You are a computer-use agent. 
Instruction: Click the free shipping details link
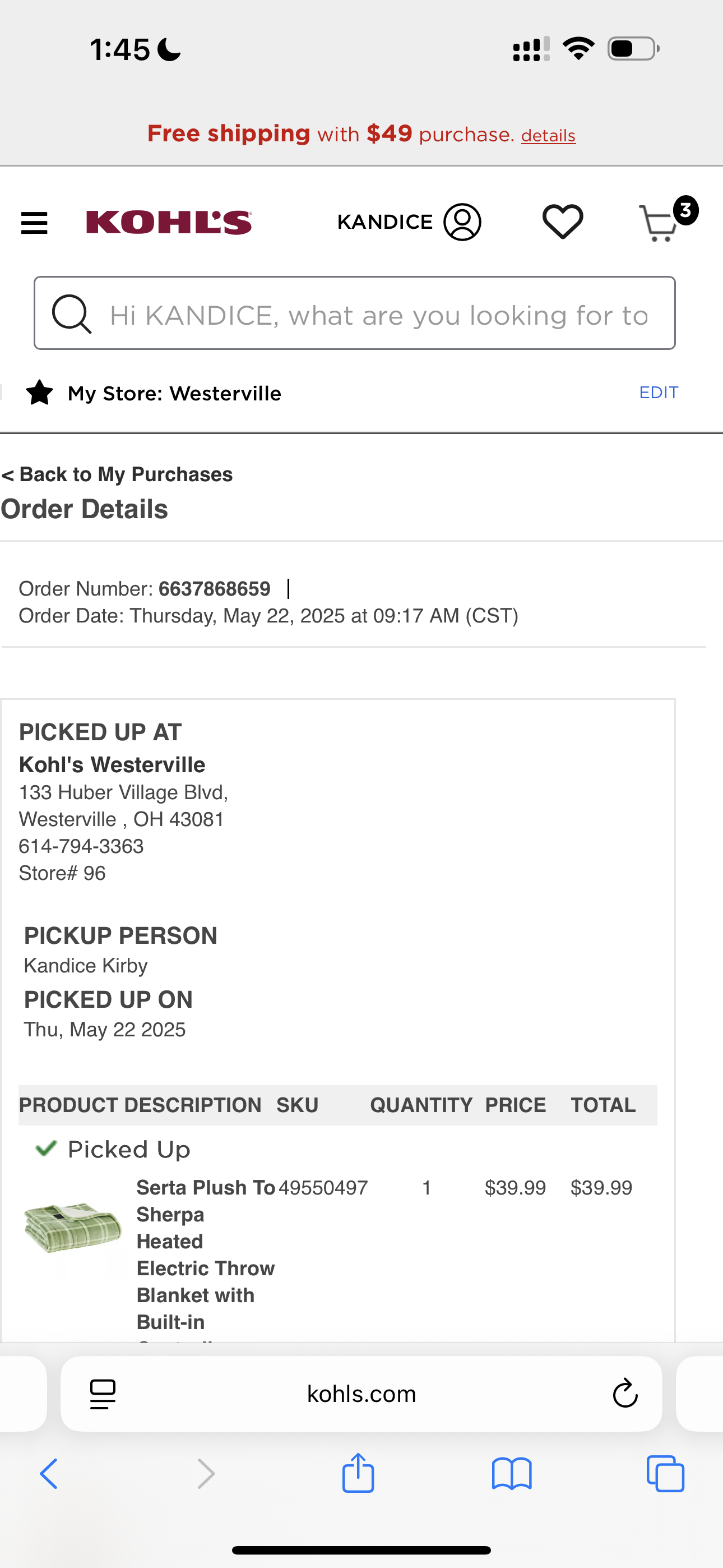[548, 135]
